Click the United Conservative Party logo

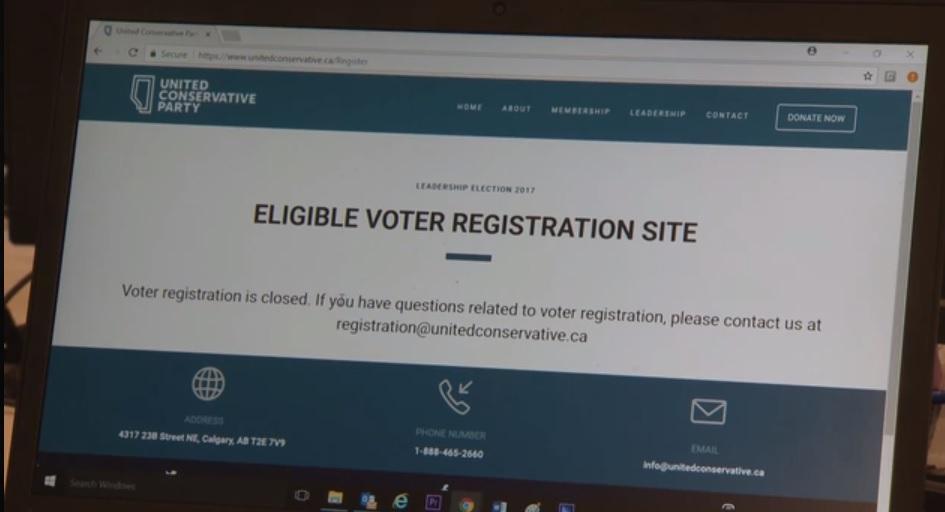(x=193, y=95)
